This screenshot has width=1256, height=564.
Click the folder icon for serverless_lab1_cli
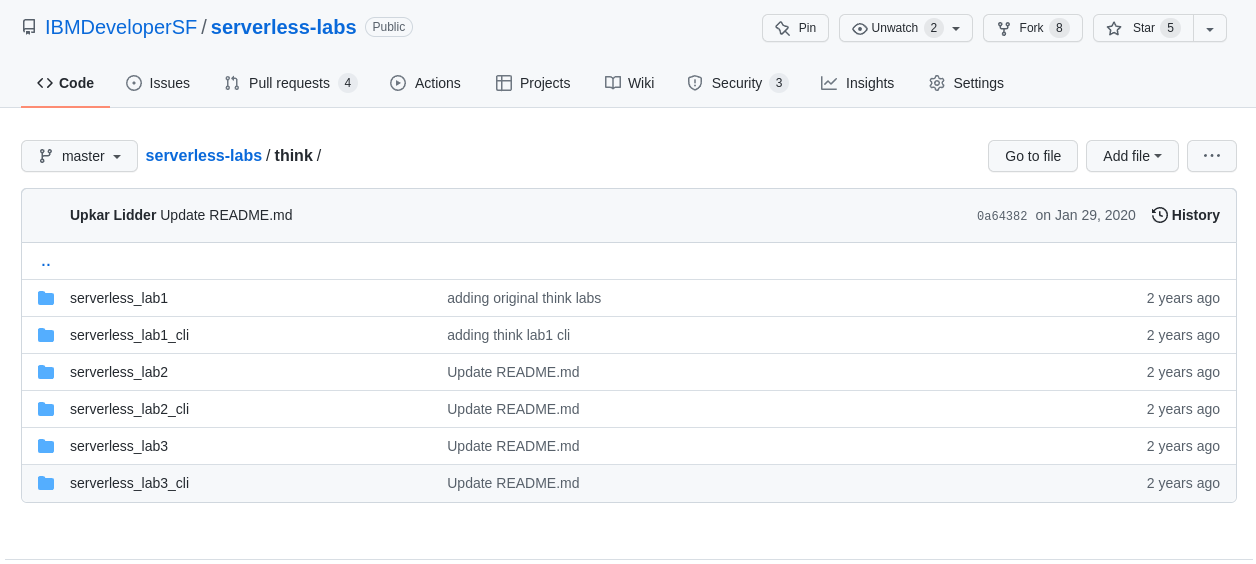click(x=46, y=335)
